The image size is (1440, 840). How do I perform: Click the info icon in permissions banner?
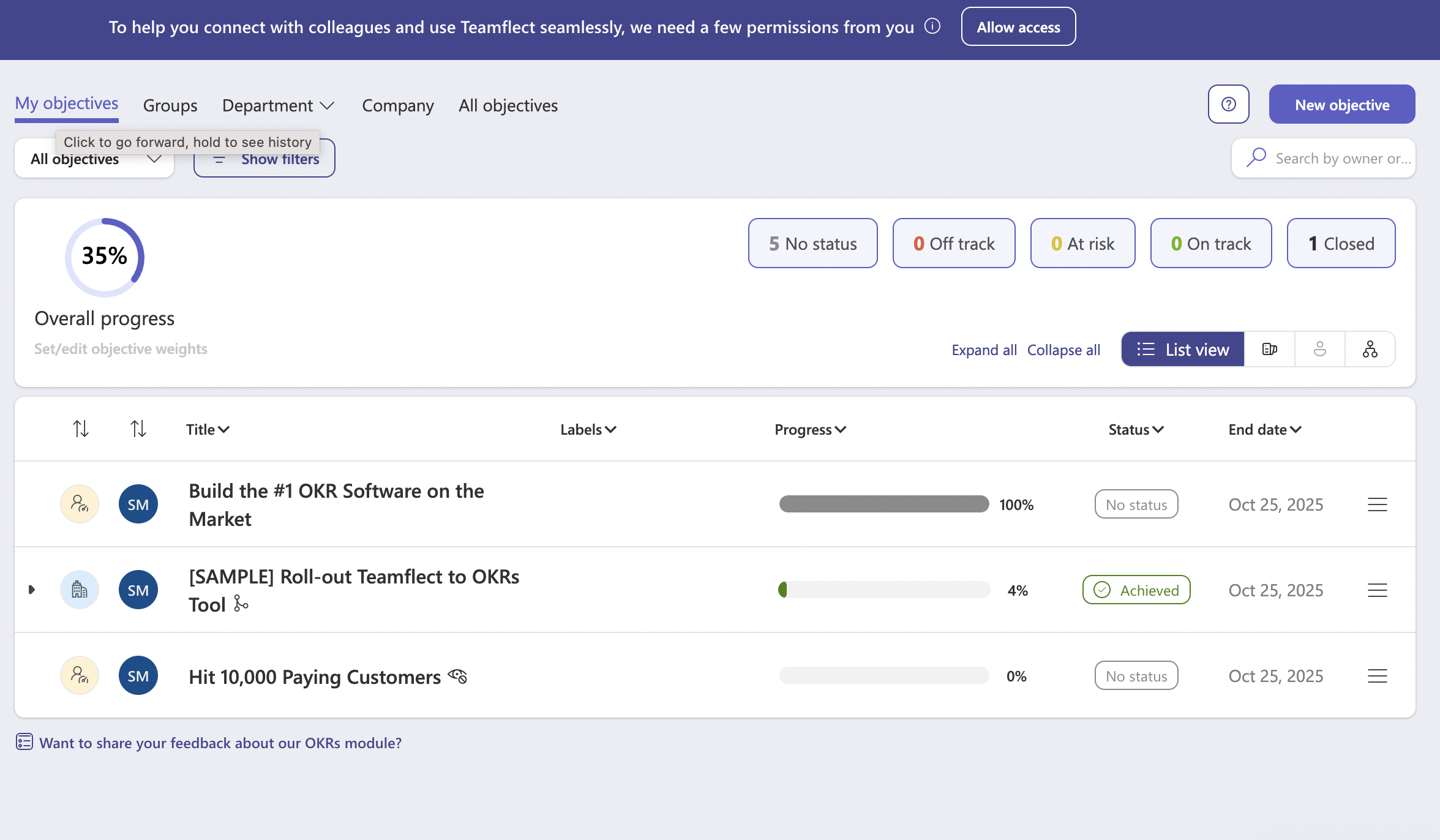(932, 26)
